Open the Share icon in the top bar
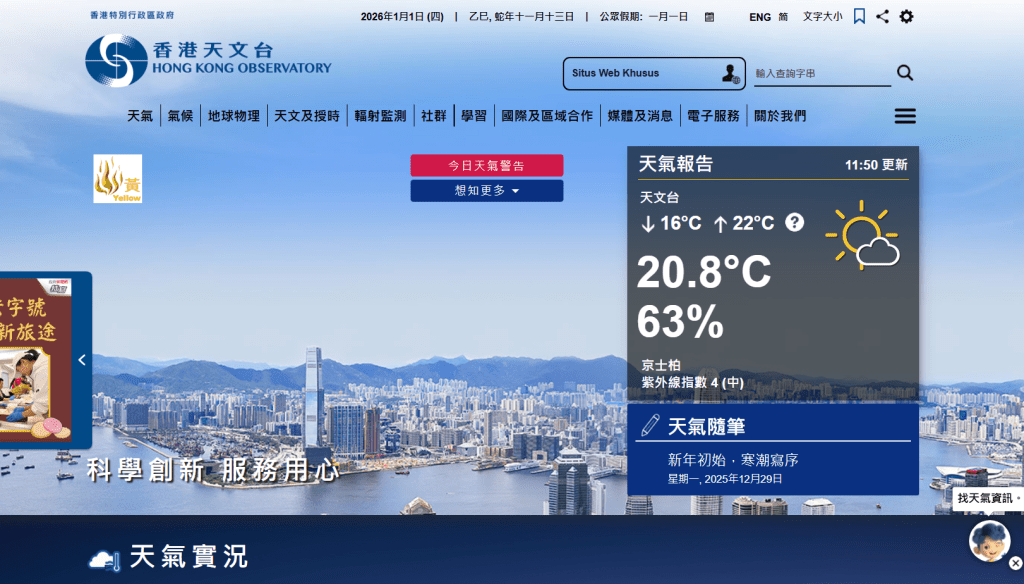 [x=883, y=16]
